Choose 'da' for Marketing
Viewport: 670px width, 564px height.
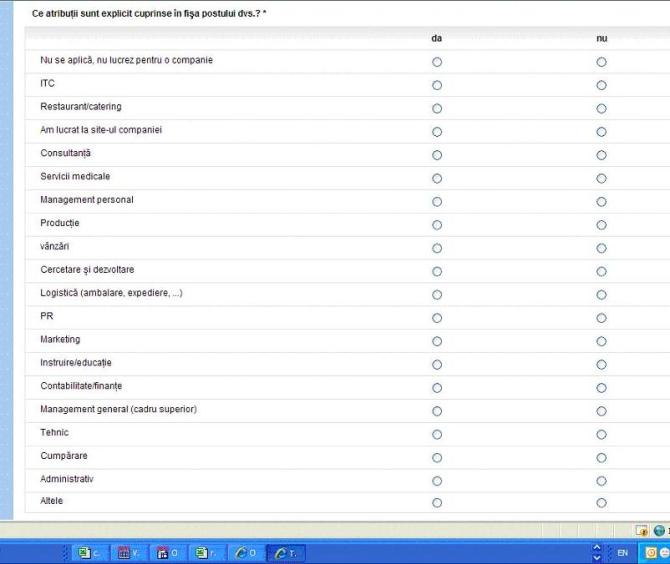tap(437, 341)
